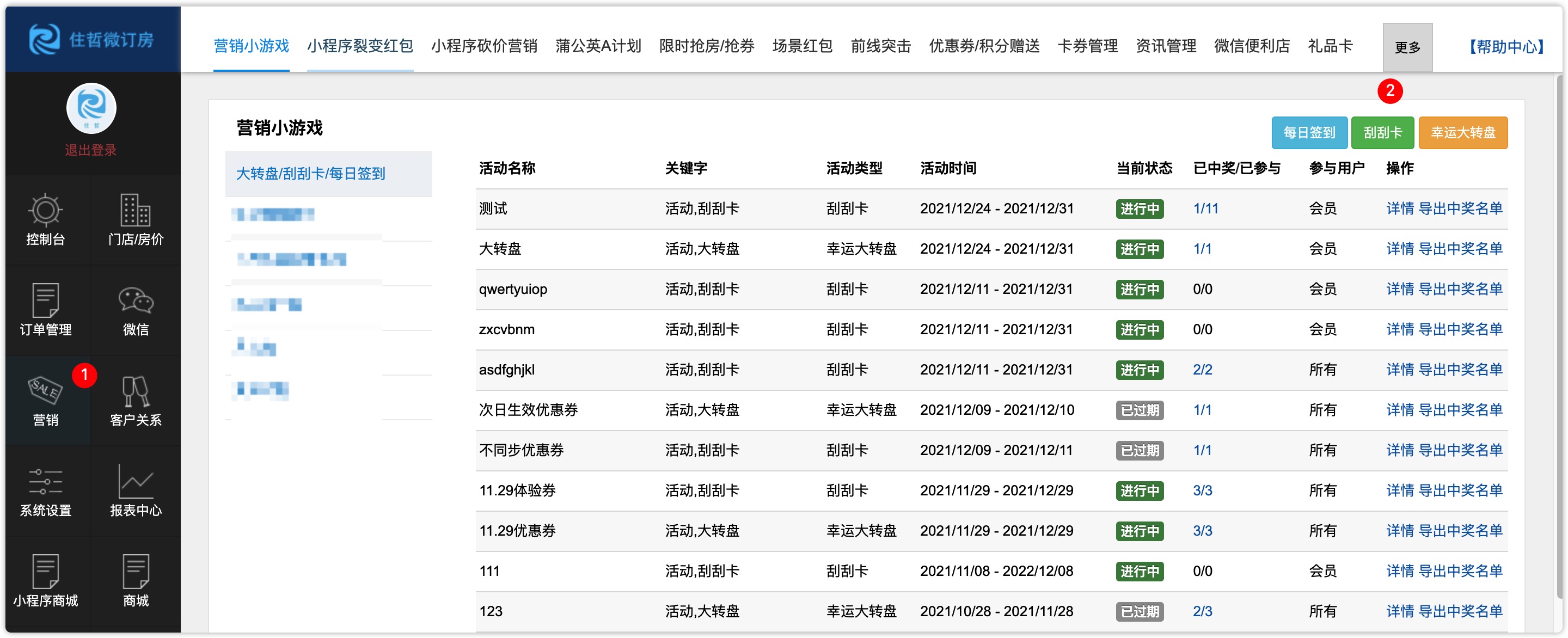The image size is (1568, 638).
Task: Open the 卡券管理 tab
Action: coord(1087,46)
